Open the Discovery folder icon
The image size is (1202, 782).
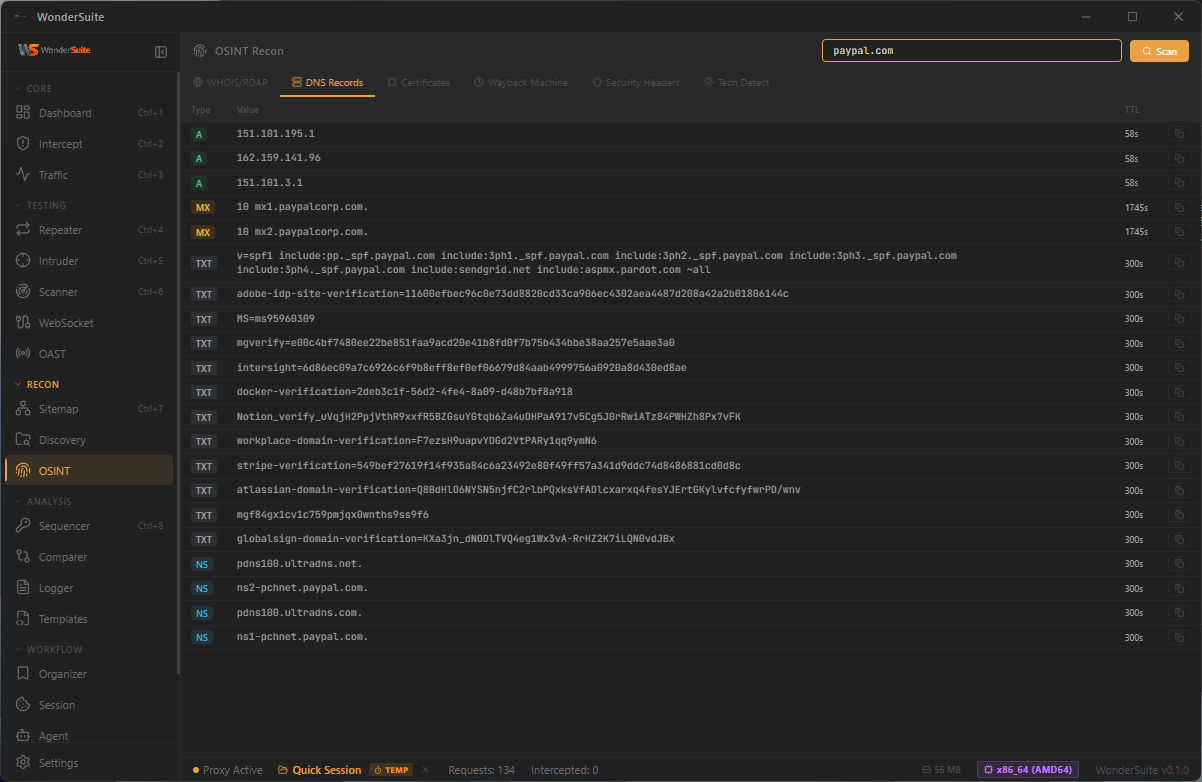click(23, 440)
